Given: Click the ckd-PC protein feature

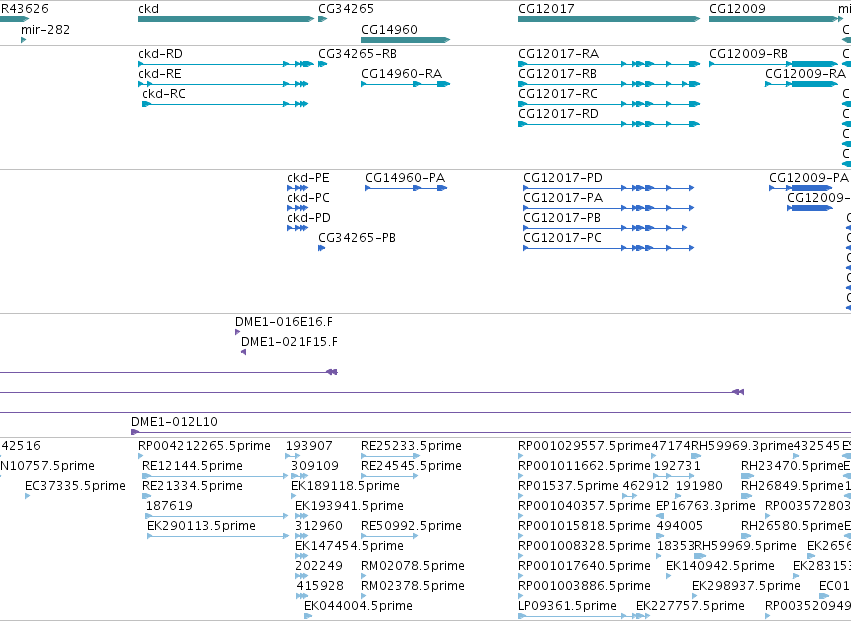Looking at the screenshot, I should 297,208.
